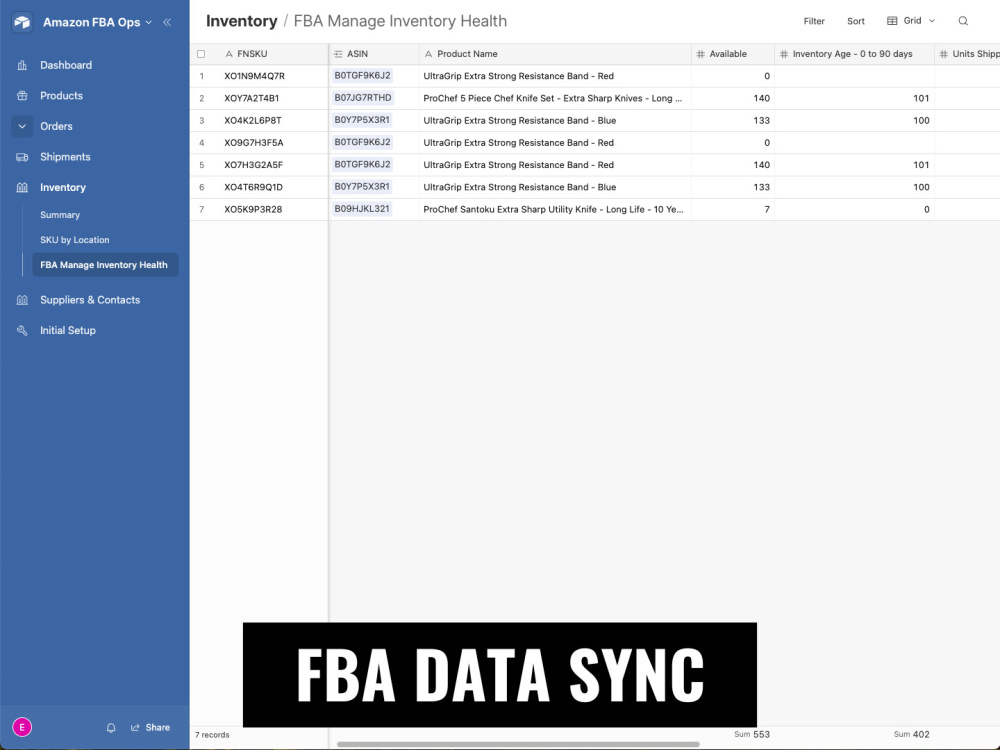Screen dimensions: 1000x750
Task: Tick the checkbox next to XO5K9P3R28
Action: (201, 209)
